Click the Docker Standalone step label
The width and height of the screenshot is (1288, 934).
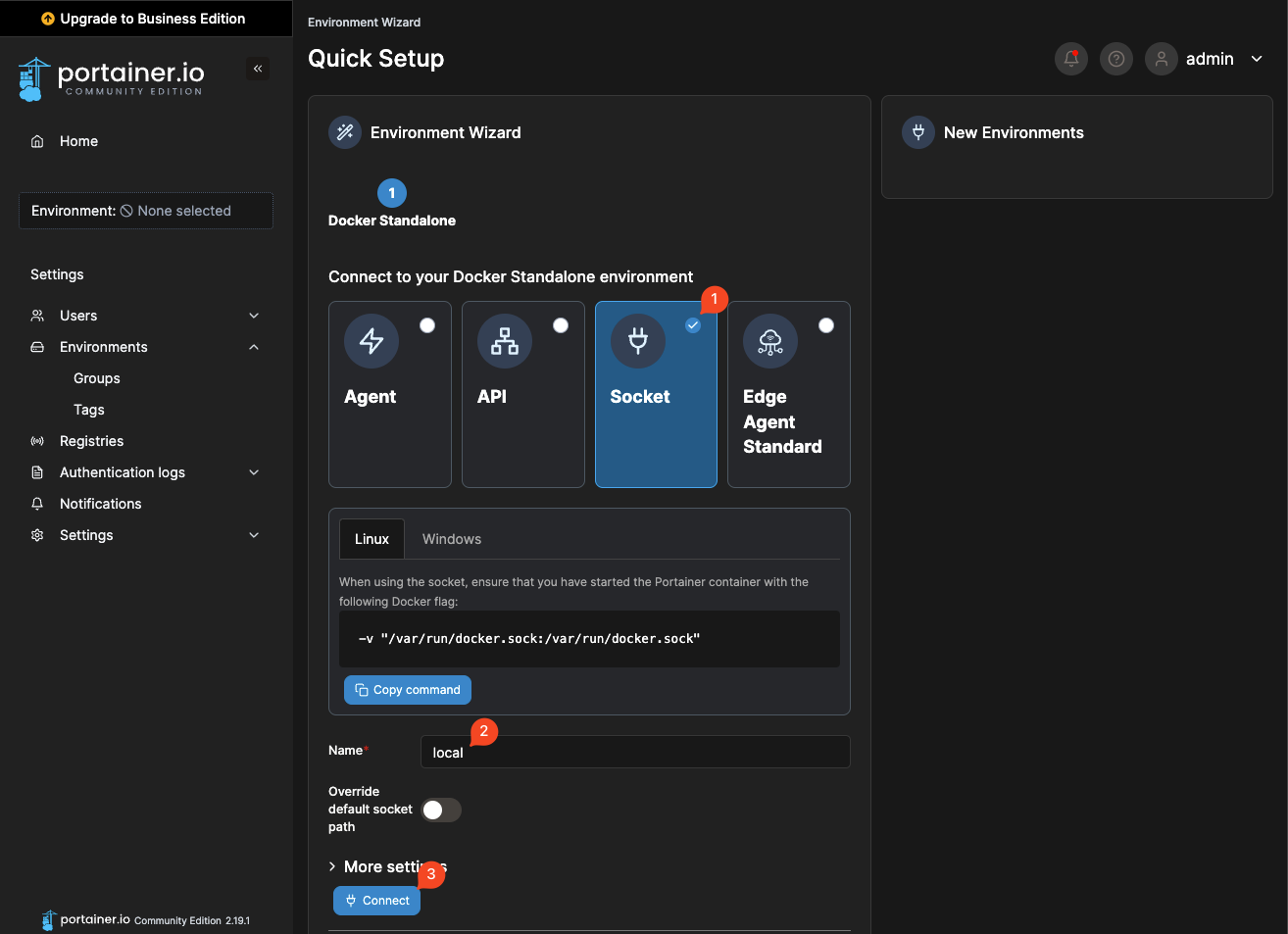[x=392, y=221]
